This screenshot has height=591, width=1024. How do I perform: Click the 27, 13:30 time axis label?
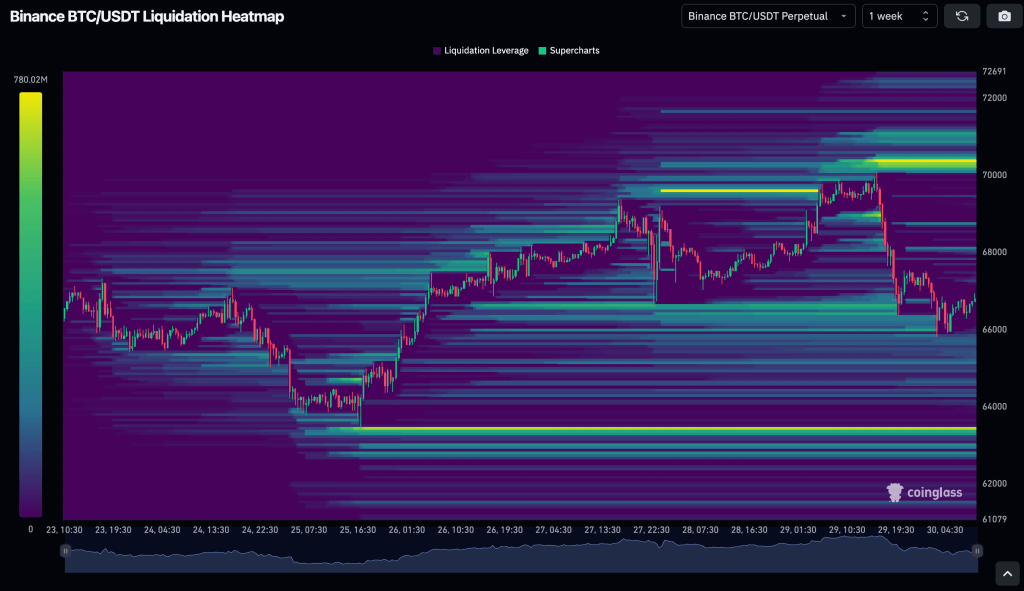pyautogui.click(x=603, y=530)
